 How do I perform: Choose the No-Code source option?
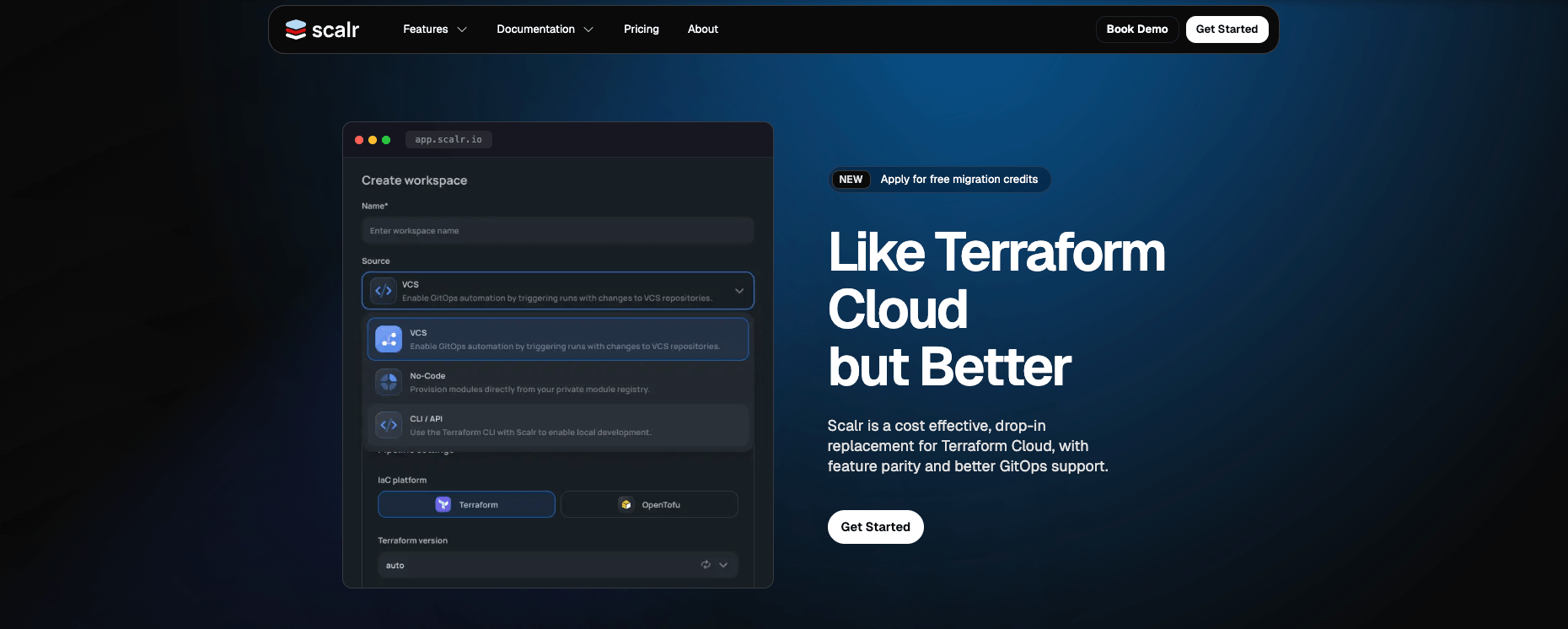pos(558,382)
